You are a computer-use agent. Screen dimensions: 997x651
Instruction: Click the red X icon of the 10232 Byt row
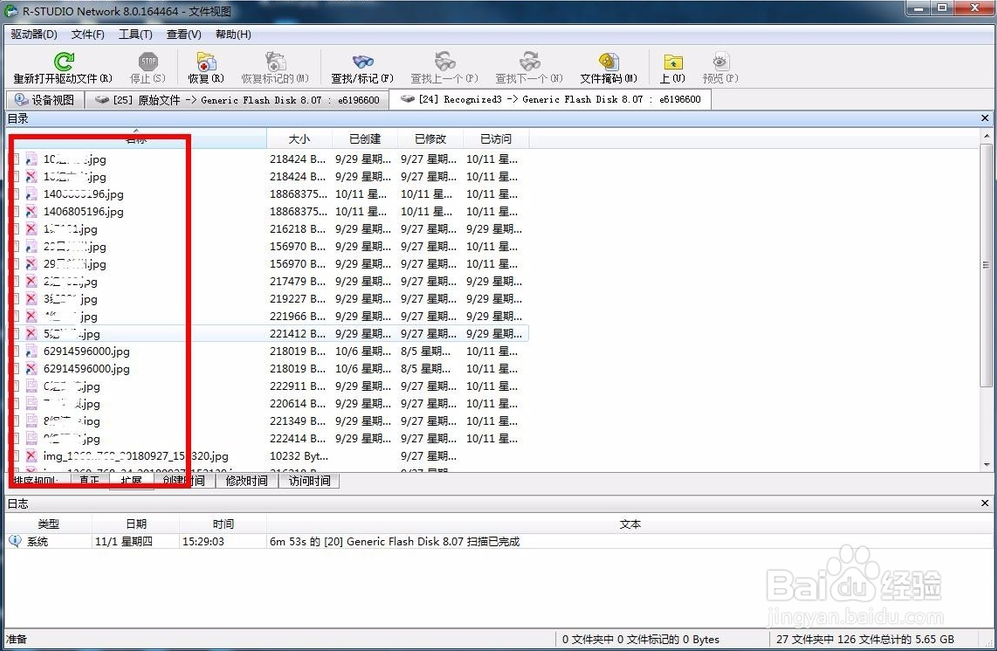(31, 456)
